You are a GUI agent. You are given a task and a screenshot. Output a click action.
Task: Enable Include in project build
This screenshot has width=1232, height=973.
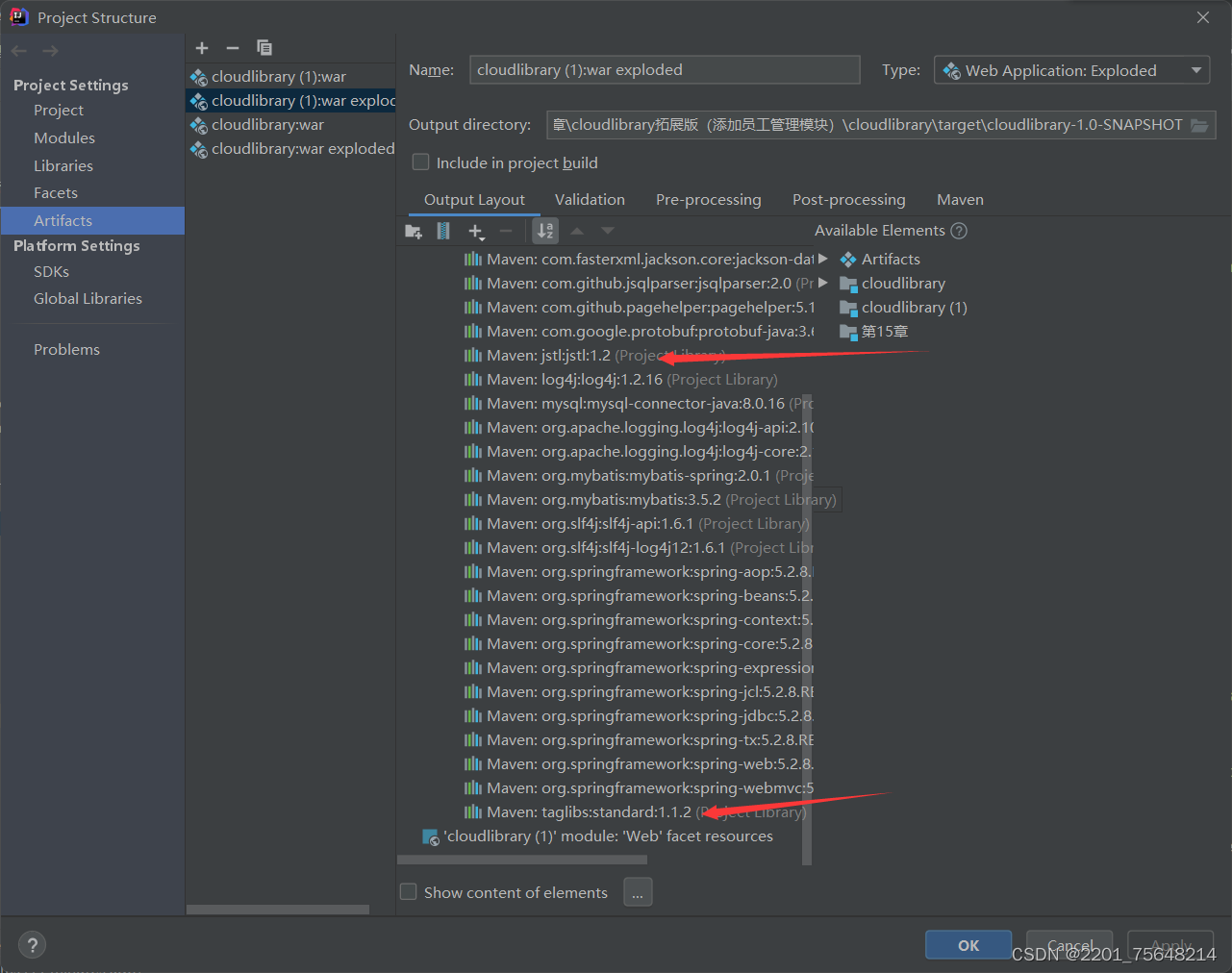pos(420,162)
